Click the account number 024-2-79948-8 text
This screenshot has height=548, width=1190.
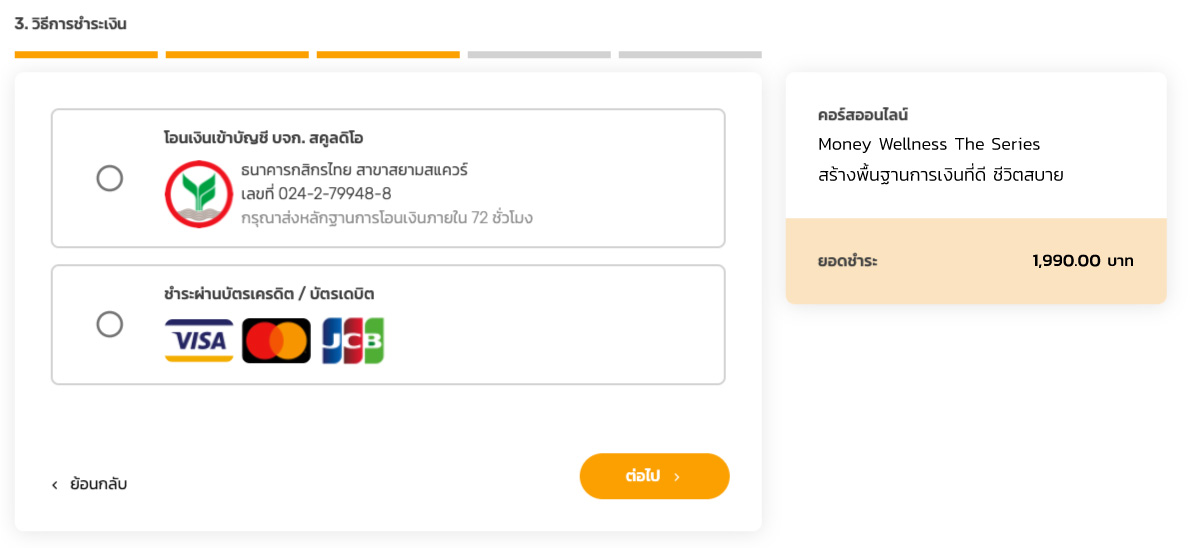(x=316, y=193)
